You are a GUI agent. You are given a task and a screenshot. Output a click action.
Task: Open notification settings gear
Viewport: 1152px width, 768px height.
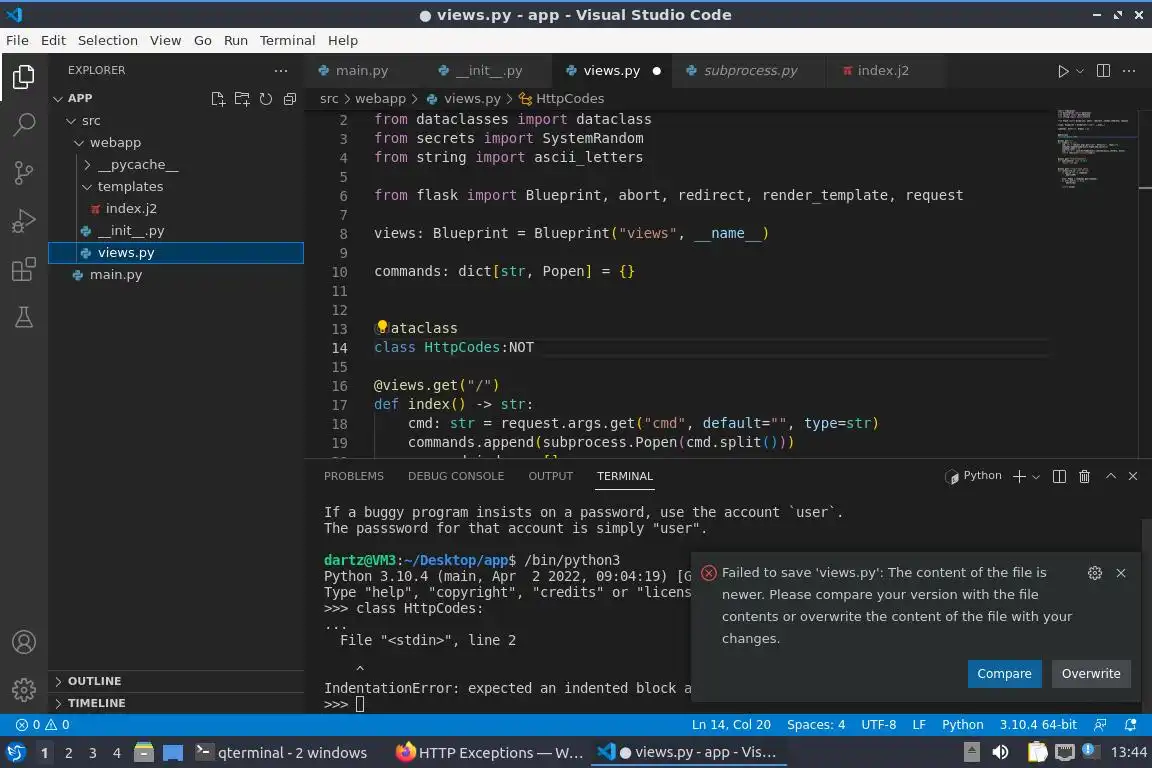point(1095,573)
